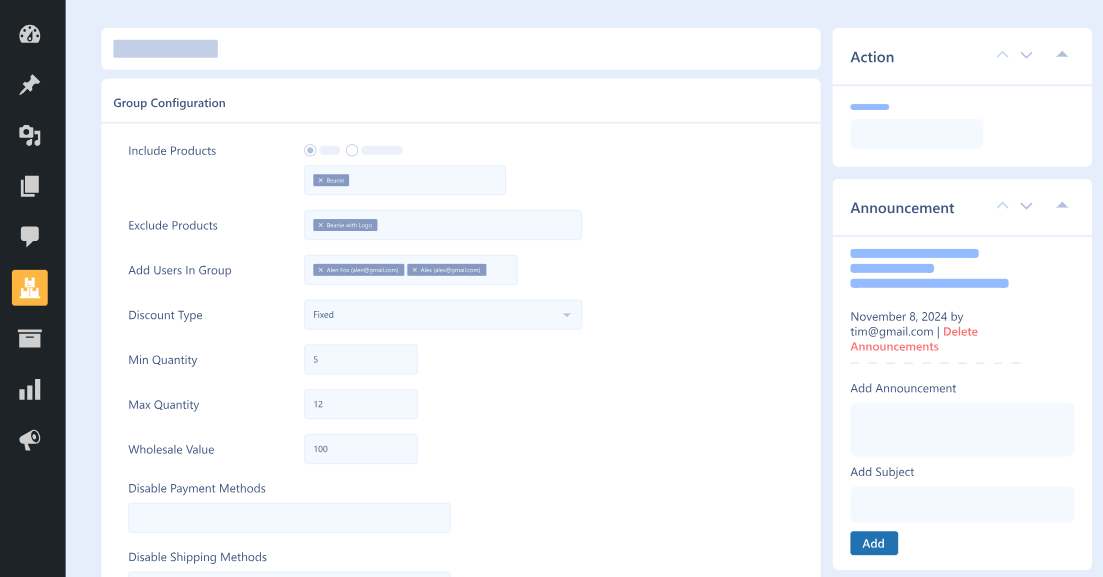
Task: Open the Dashboard gauge icon in sidebar
Action: [30, 34]
